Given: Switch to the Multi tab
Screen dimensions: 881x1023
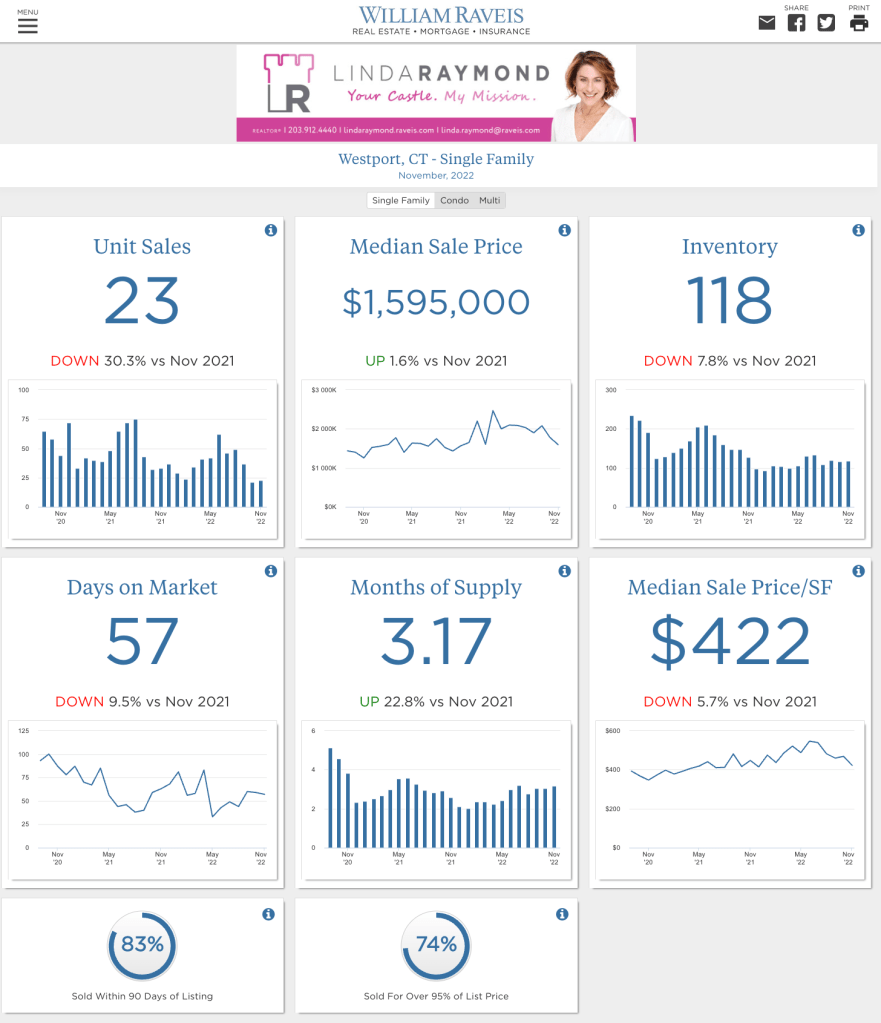Looking at the screenshot, I should pyautogui.click(x=489, y=201).
